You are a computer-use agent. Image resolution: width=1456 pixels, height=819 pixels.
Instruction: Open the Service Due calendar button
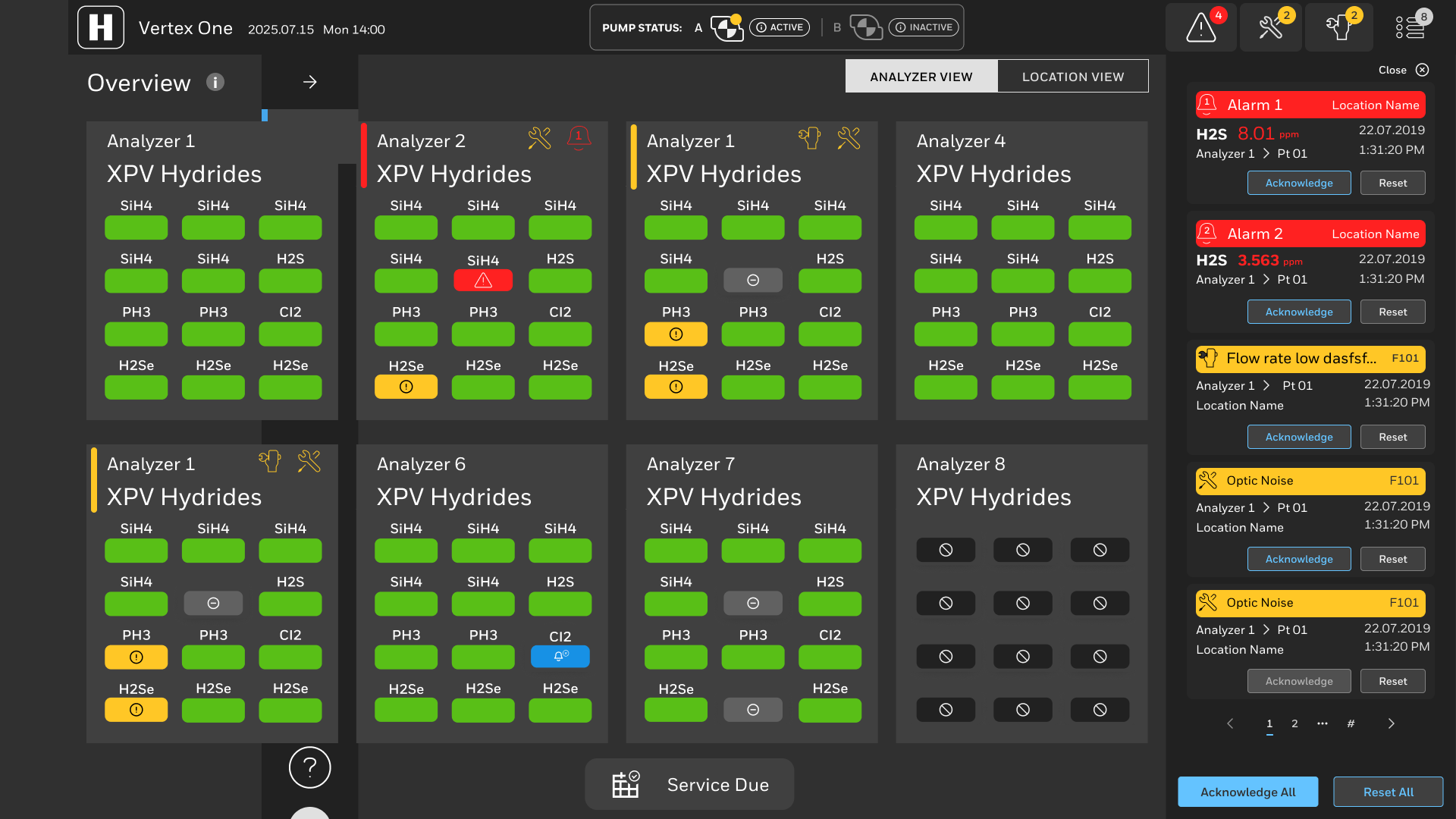(x=689, y=785)
